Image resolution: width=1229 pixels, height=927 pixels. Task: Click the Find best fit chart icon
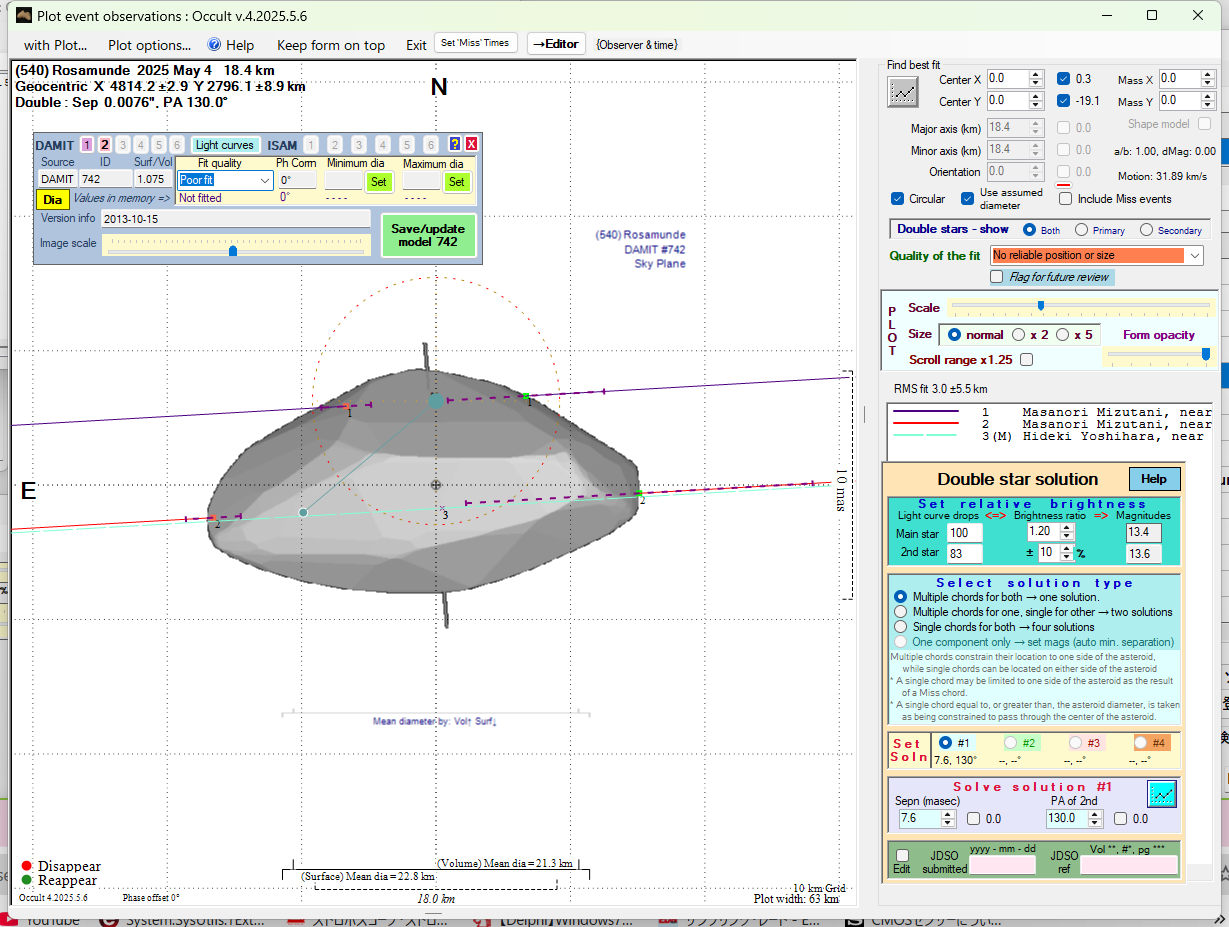(903, 92)
